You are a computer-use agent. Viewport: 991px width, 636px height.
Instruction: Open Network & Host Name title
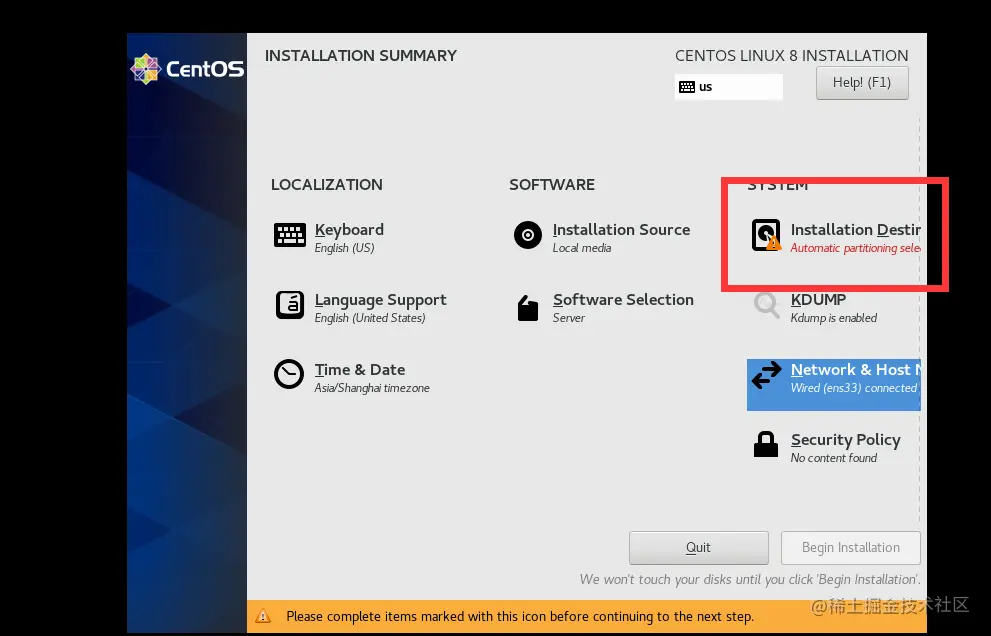[x=856, y=370]
